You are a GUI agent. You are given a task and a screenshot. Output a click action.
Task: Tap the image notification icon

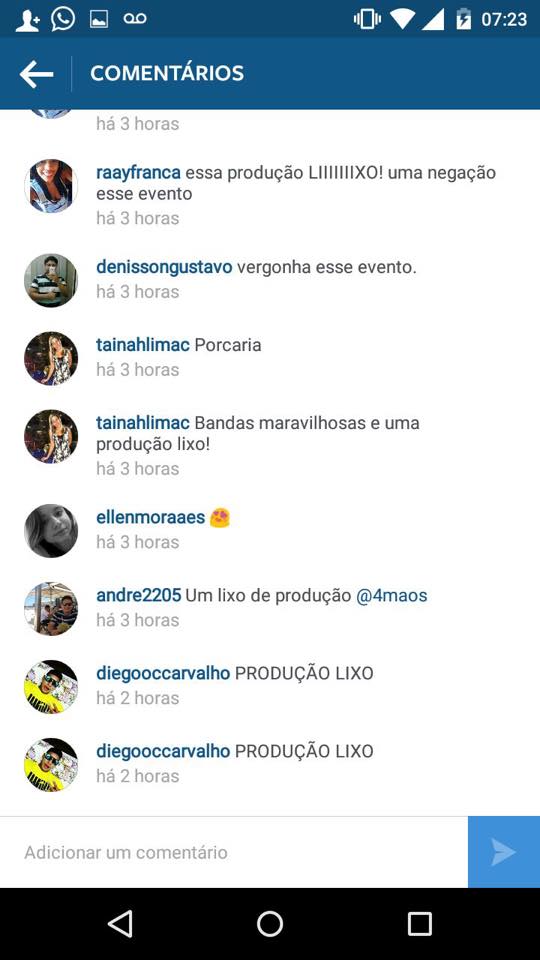coord(99,19)
